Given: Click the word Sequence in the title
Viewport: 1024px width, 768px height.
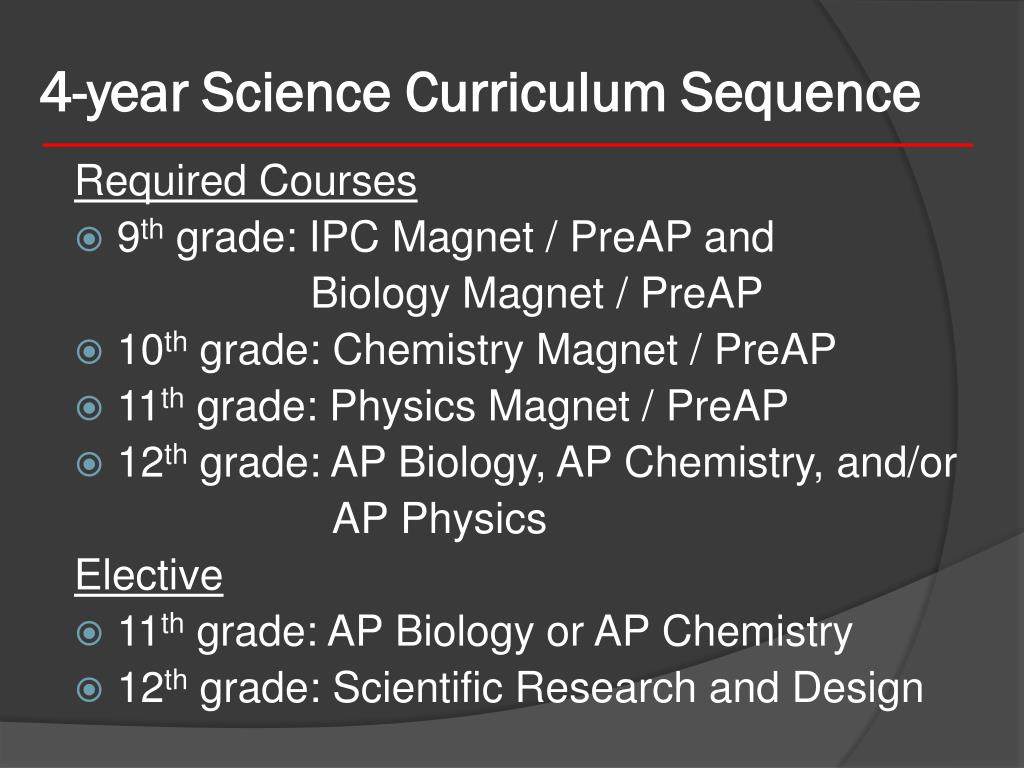Looking at the screenshot, I should pos(801,95).
